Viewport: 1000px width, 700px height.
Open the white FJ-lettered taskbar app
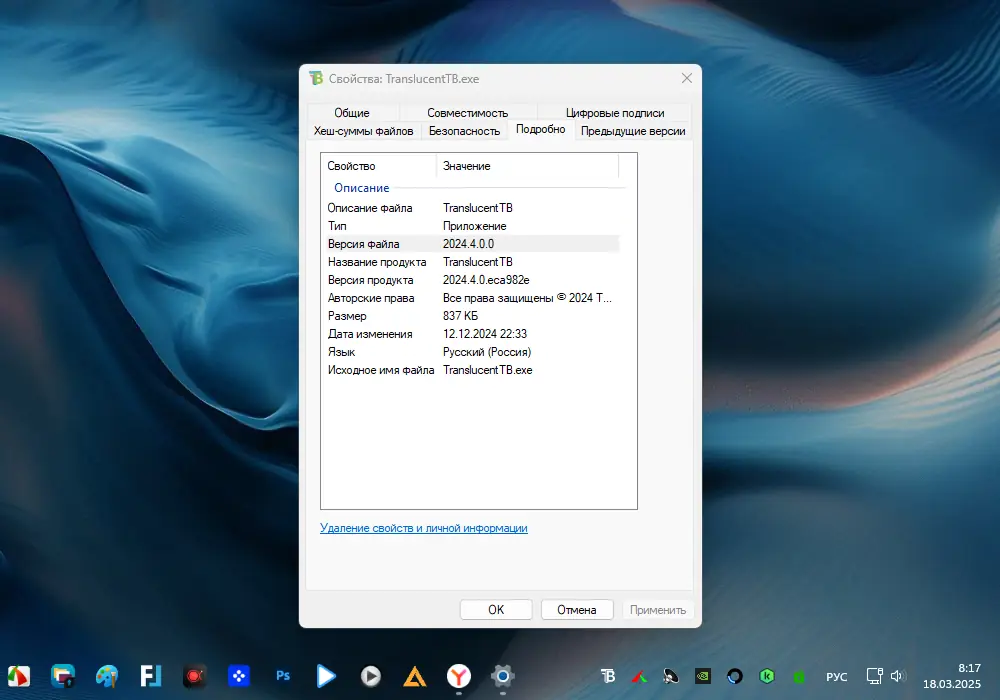(x=151, y=676)
